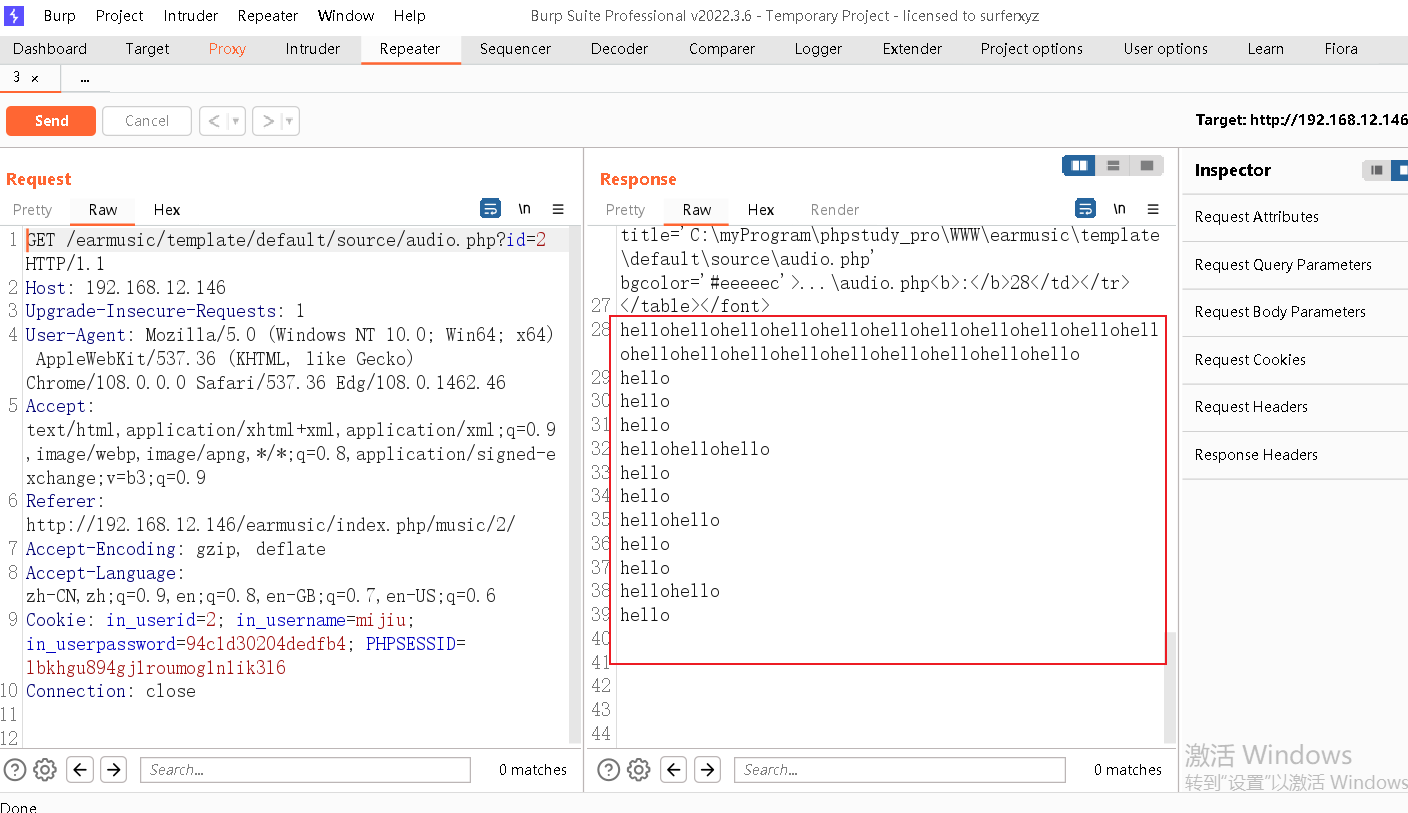The height and width of the screenshot is (813, 1408).
Task: Expand Response Headers section
Action: pos(1295,455)
